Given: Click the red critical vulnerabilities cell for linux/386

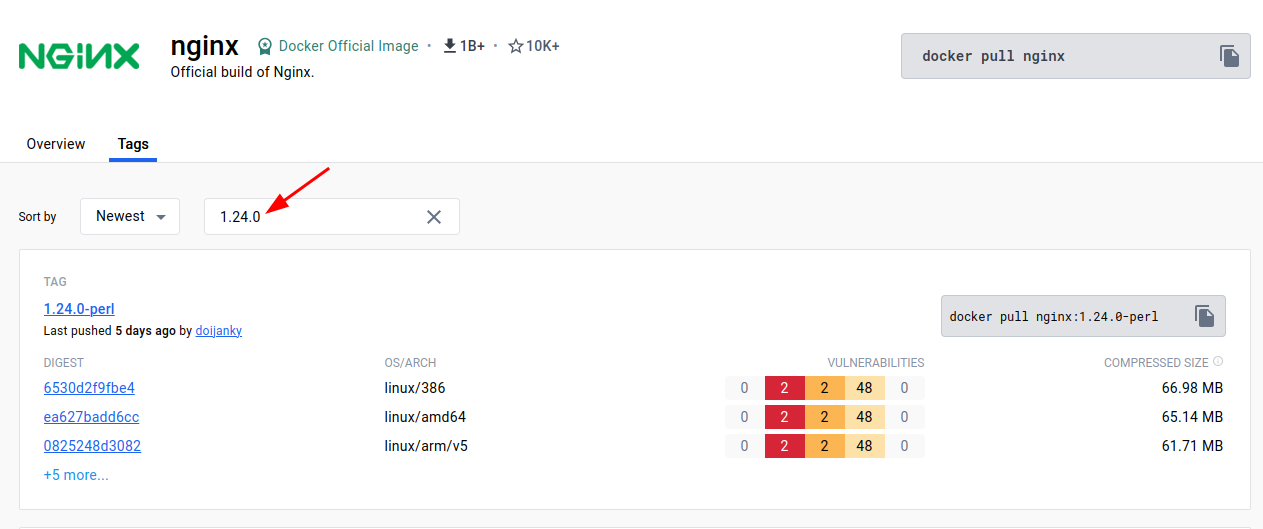Looking at the screenshot, I should click(785, 388).
